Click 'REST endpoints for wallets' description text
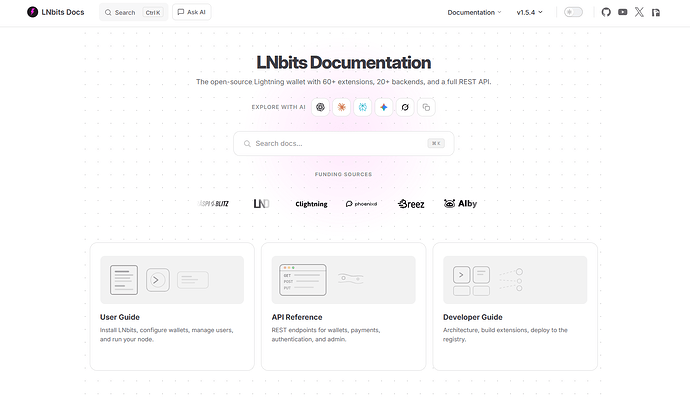 pyautogui.click(x=326, y=335)
